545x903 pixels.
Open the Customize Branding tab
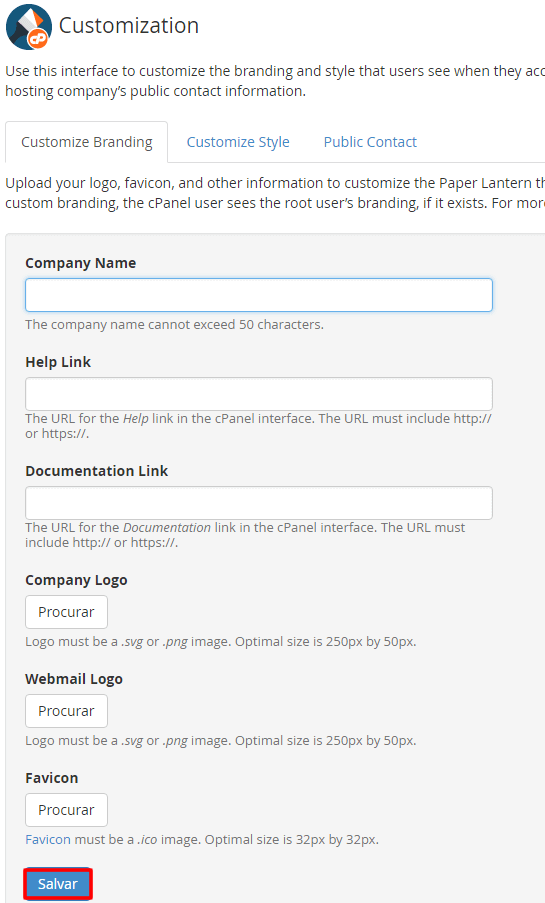pos(87,142)
